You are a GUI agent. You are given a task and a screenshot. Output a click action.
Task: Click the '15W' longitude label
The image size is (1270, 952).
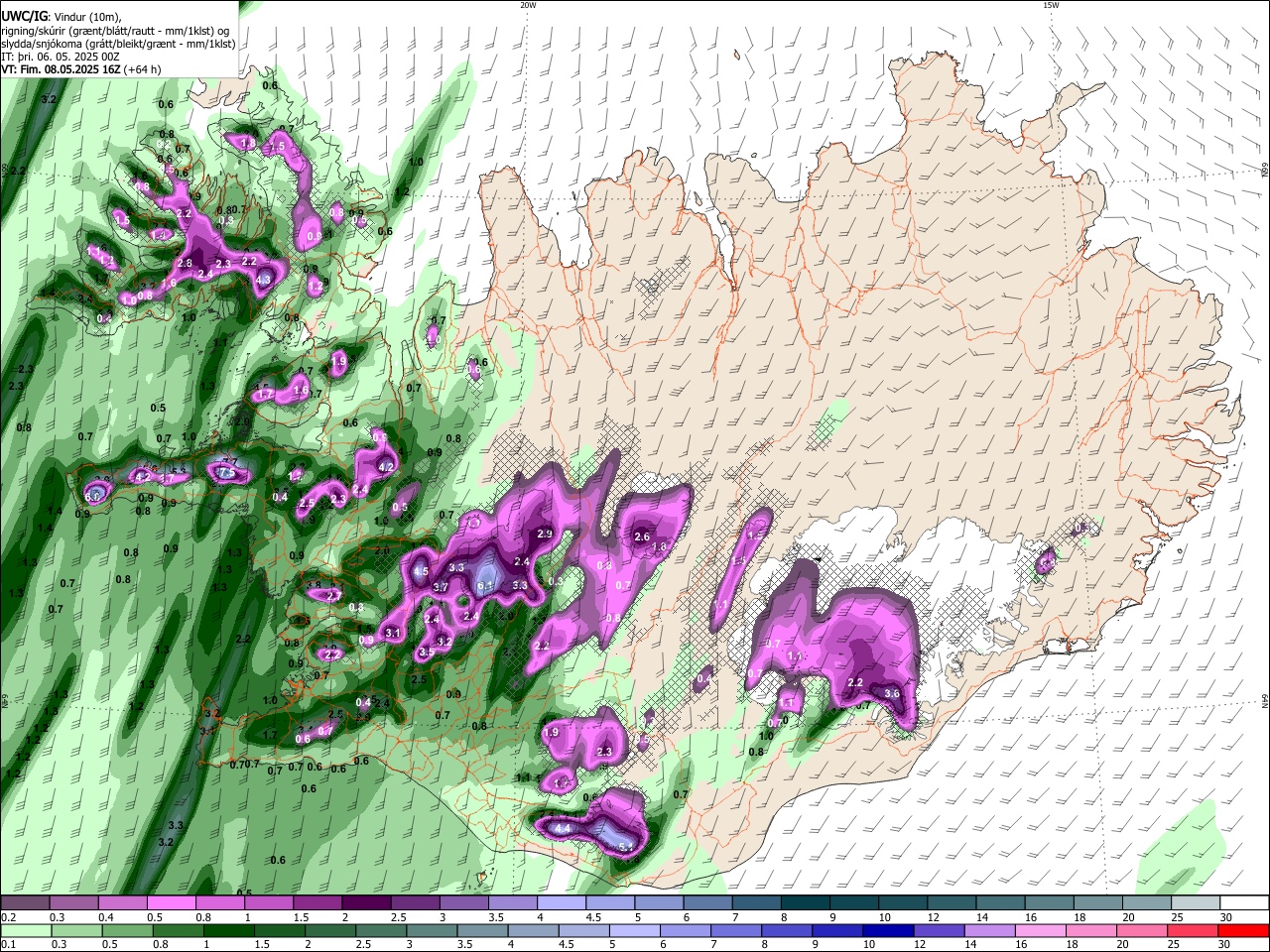coord(1051,5)
